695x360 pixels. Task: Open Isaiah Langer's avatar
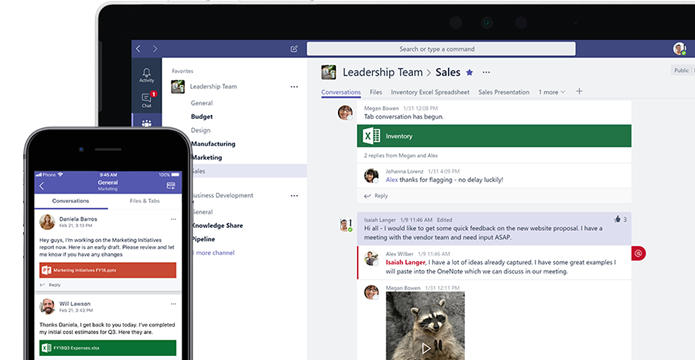pyautogui.click(x=346, y=225)
